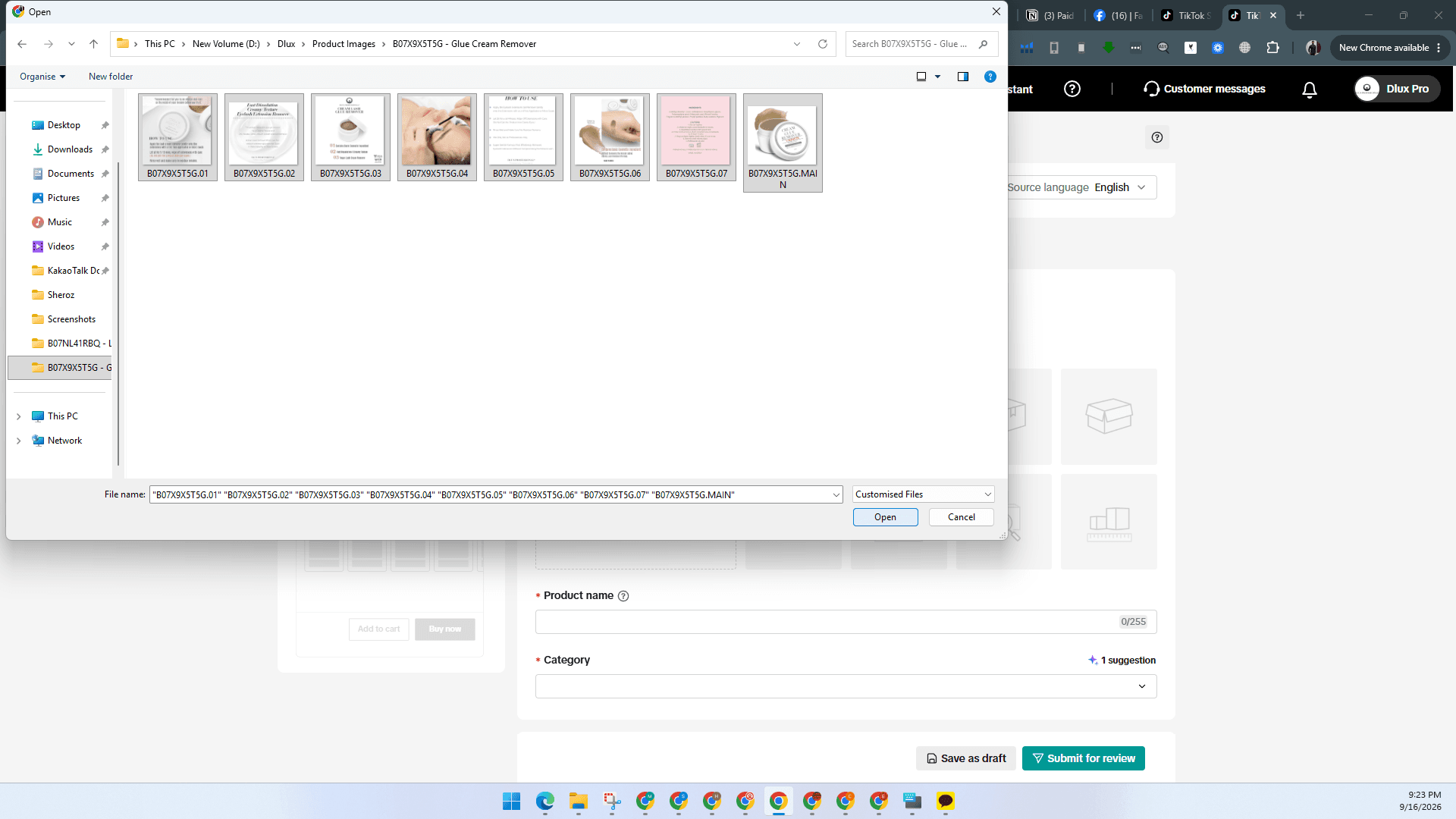Select thumbnail B07X9X5T5G.05
Viewport: 1456px width, 819px height.
click(x=523, y=137)
